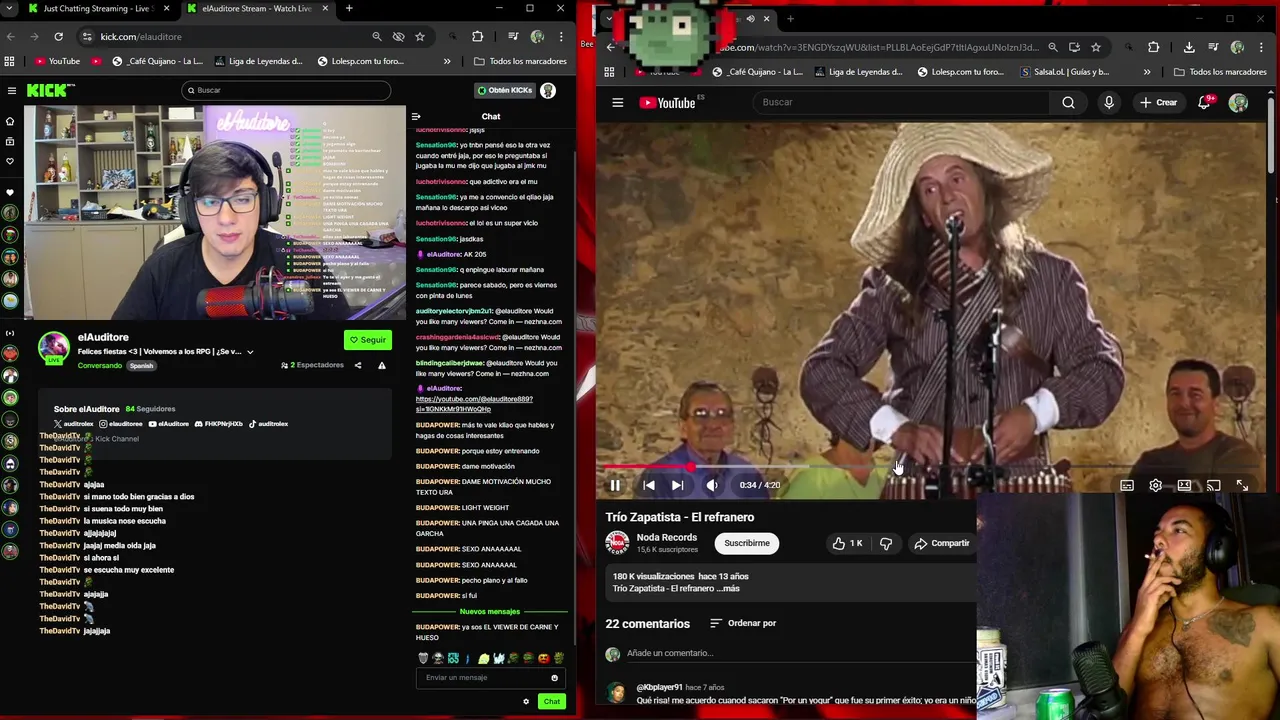Click Obtén KICKs button

click(x=505, y=90)
